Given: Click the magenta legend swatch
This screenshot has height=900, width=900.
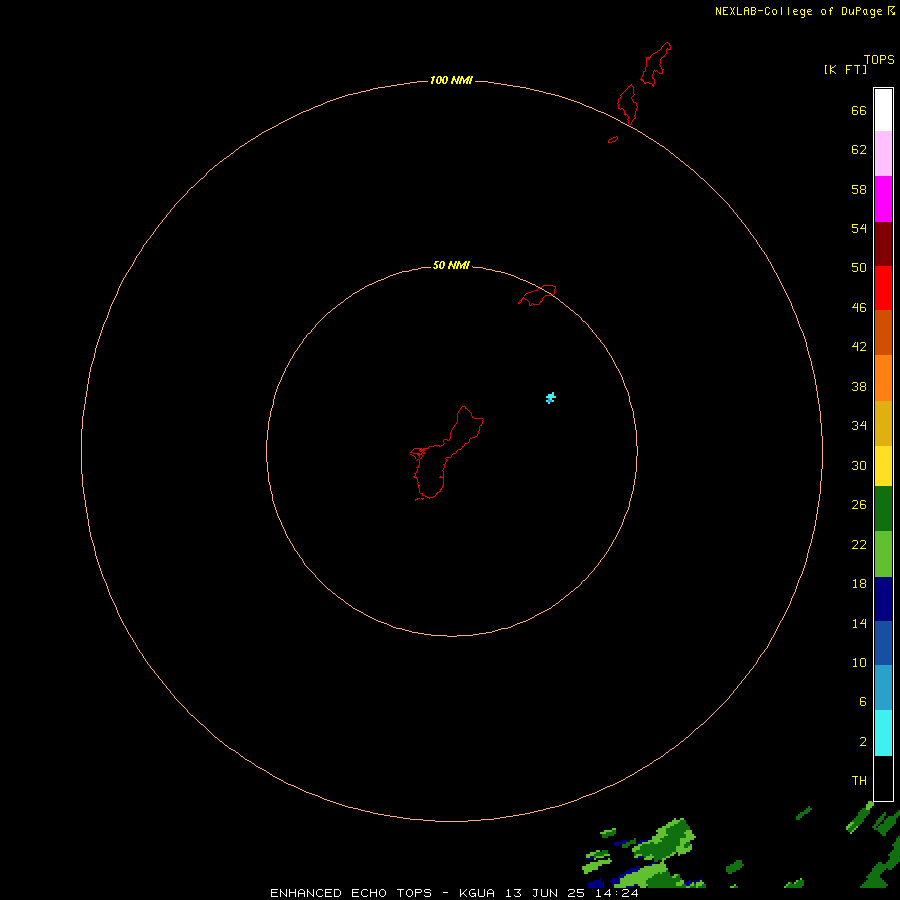Looking at the screenshot, I should tap(883, 199).
